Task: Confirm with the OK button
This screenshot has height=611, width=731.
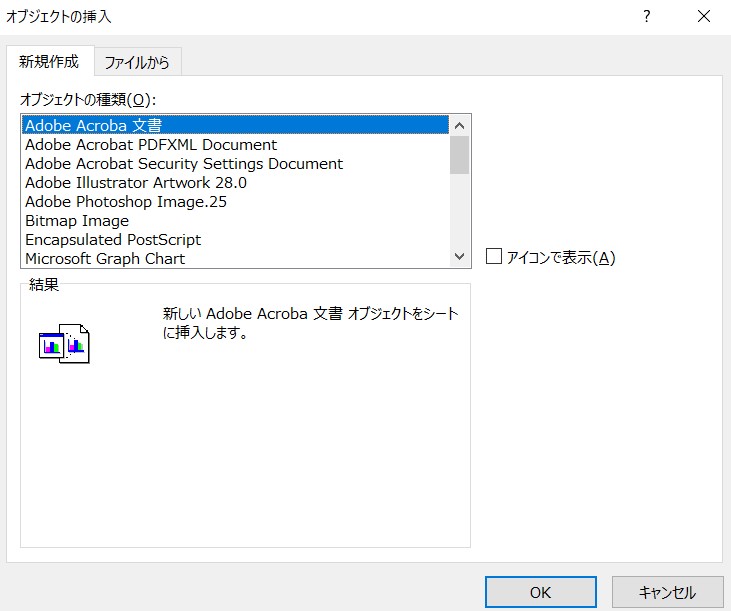Action: pos(540,592)
